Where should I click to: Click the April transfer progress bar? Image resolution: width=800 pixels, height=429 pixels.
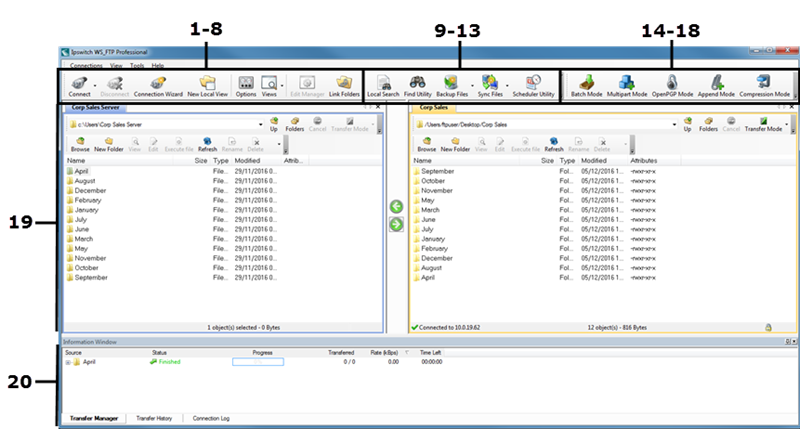[258, 362]
